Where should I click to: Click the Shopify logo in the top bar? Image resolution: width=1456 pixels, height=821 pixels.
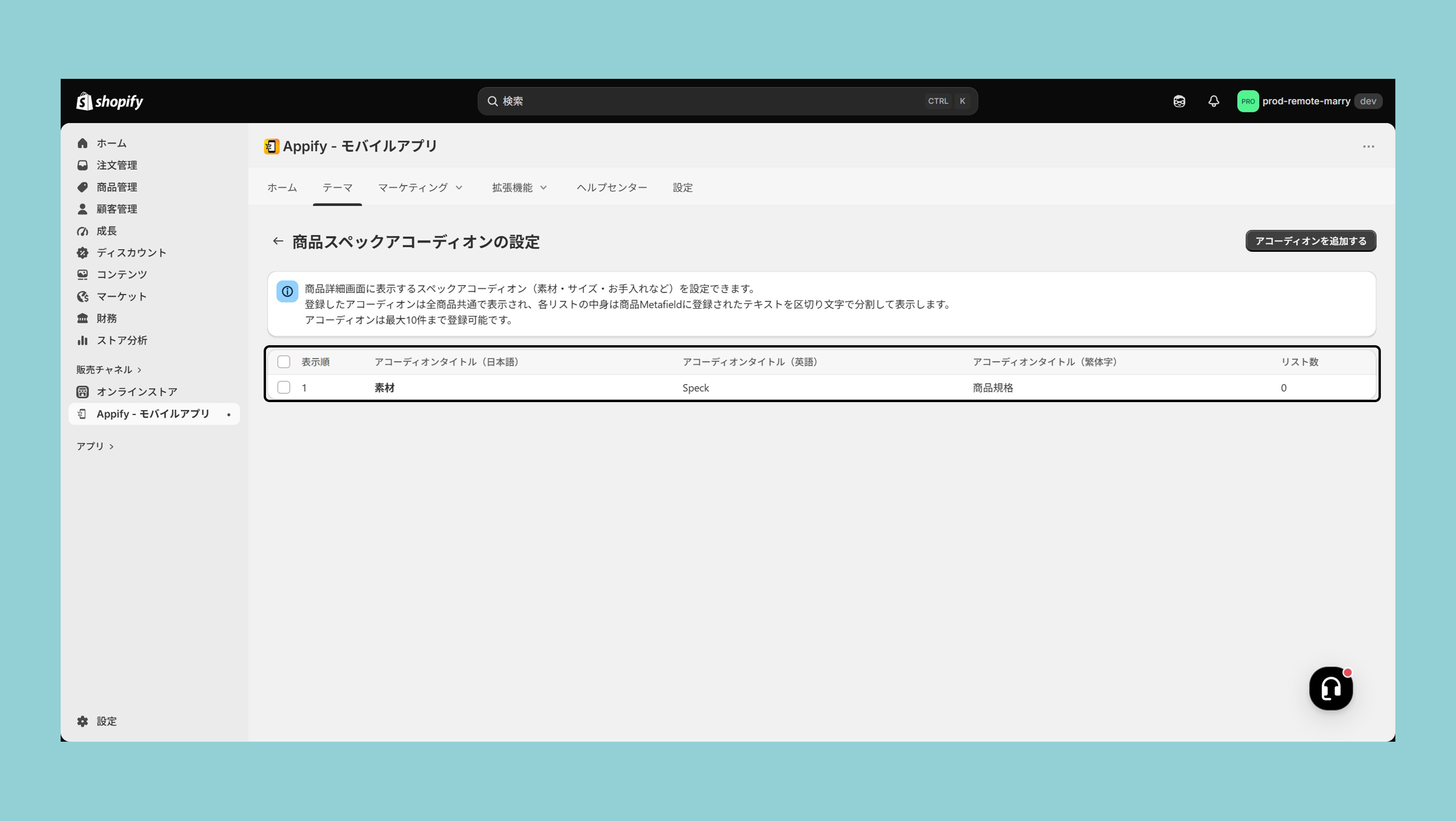pos(110,101)
